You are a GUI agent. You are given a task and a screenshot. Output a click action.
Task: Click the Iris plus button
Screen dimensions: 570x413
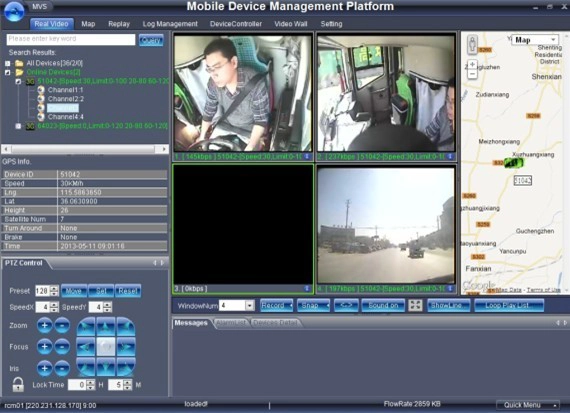tap(44, 368)
